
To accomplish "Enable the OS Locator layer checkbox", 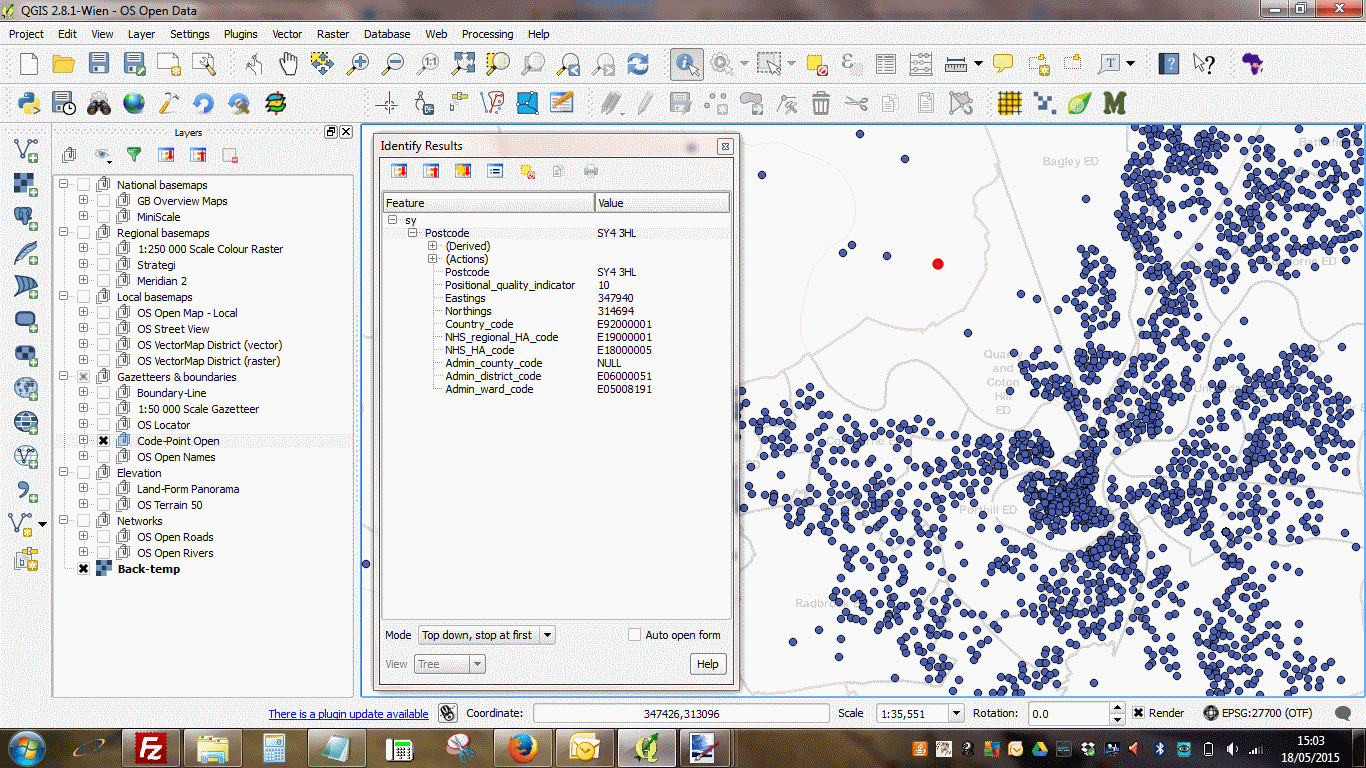I will coord(103,425).
